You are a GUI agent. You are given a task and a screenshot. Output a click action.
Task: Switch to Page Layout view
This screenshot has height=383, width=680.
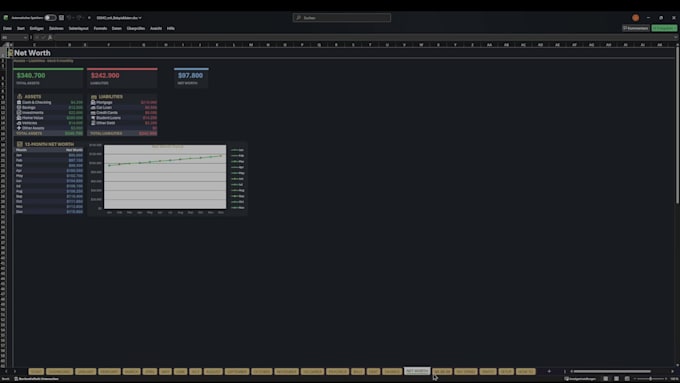[616, 379]
